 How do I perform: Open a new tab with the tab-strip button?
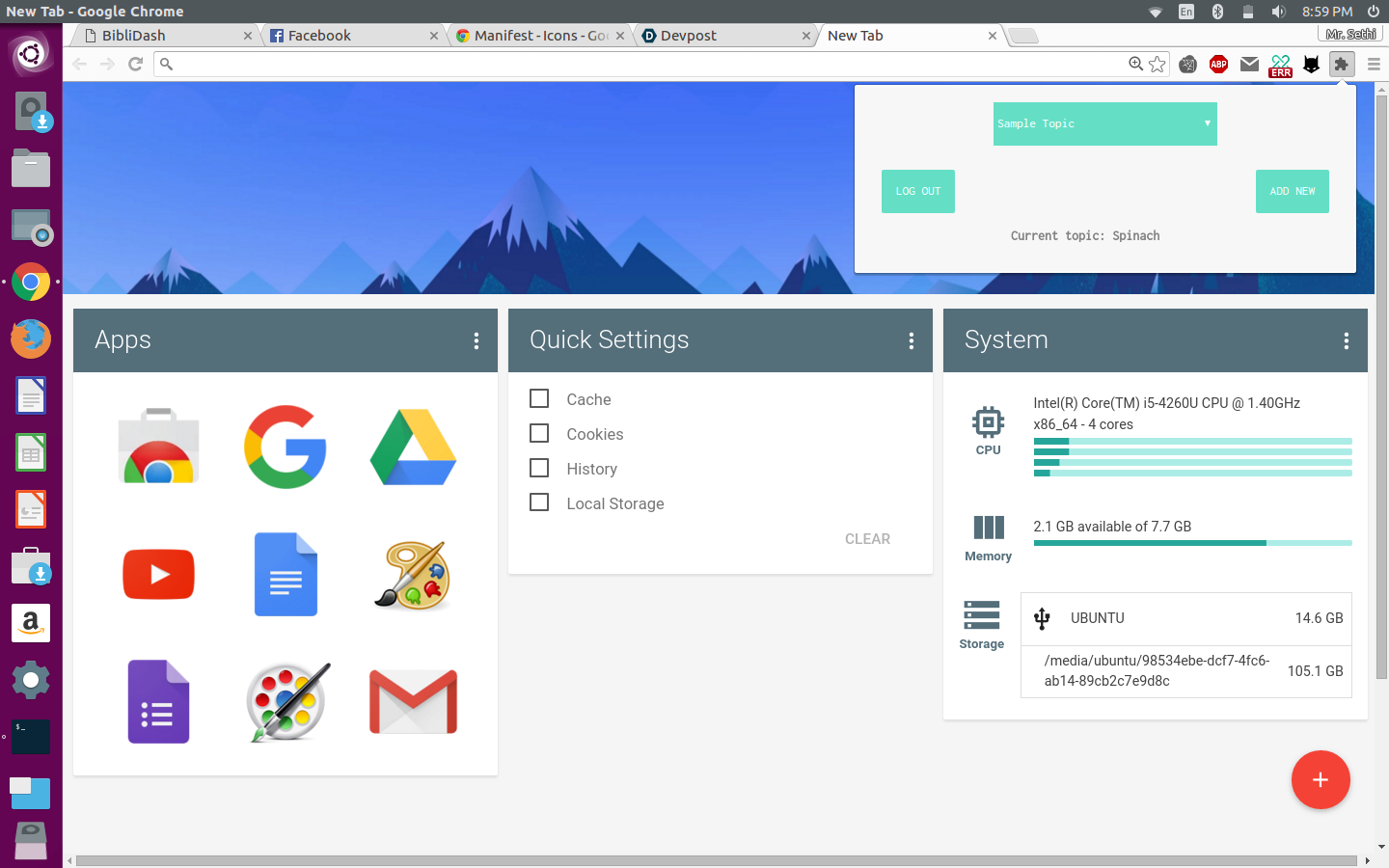[x=1023, y=36]
